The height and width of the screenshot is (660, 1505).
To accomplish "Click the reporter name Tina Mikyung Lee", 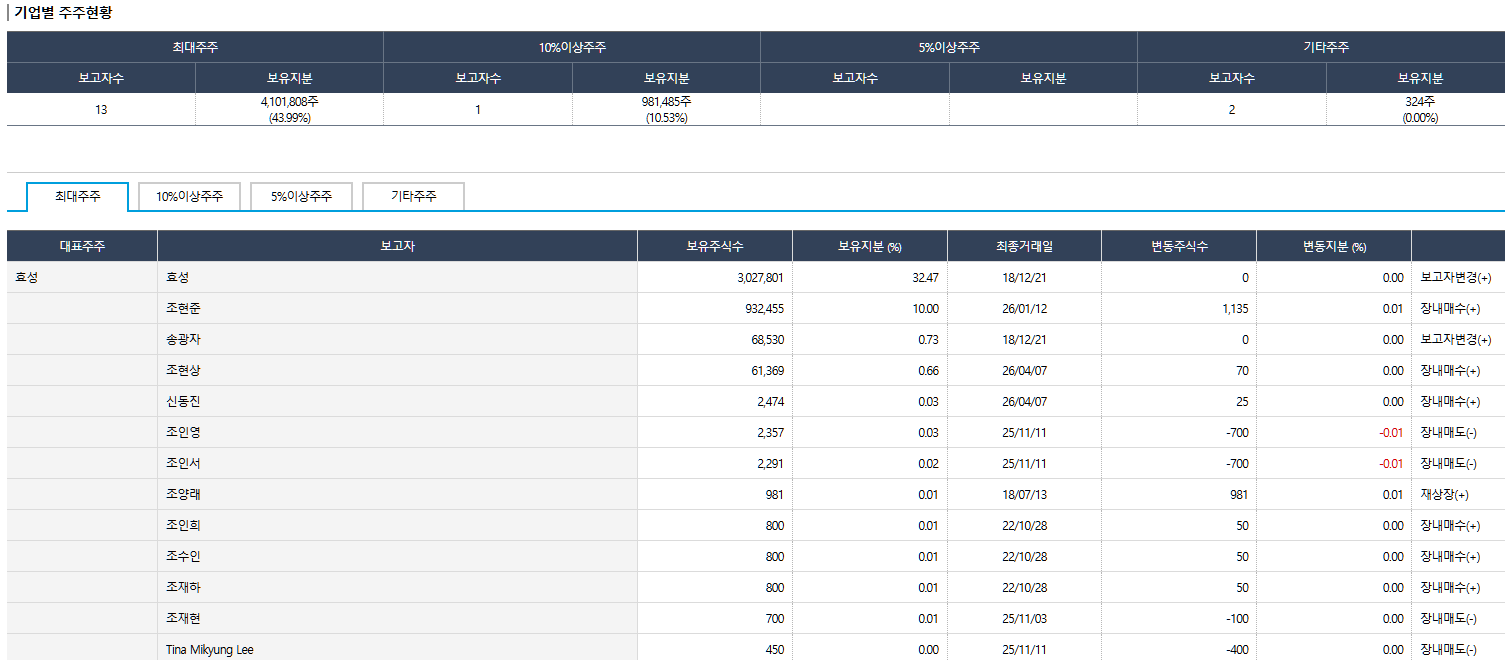I will click(x=210, y=650).
